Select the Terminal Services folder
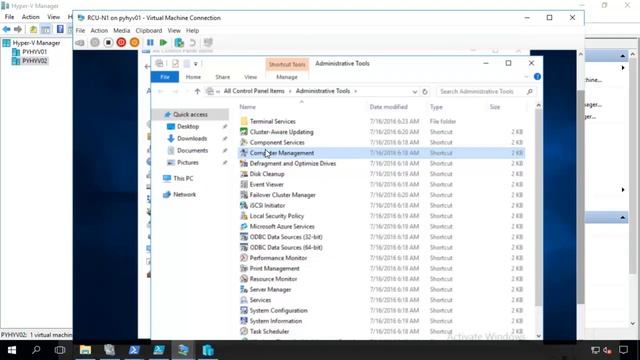Viewport: 640px width, 360px height. (272, 121)
